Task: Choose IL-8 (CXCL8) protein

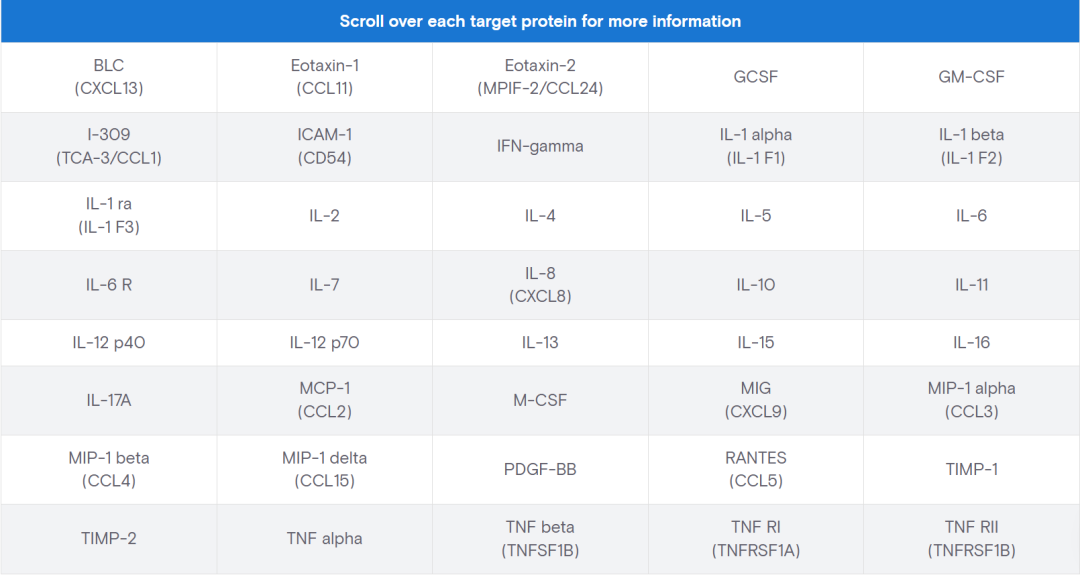Action: (540, 285)
